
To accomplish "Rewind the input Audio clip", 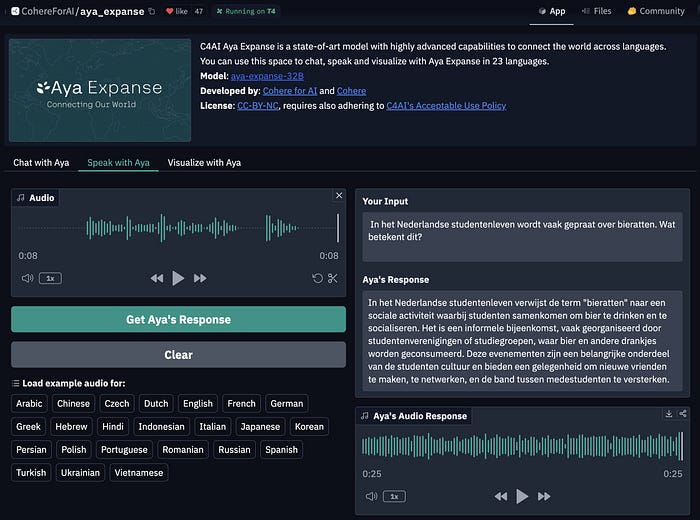I will tap(157, 278).
